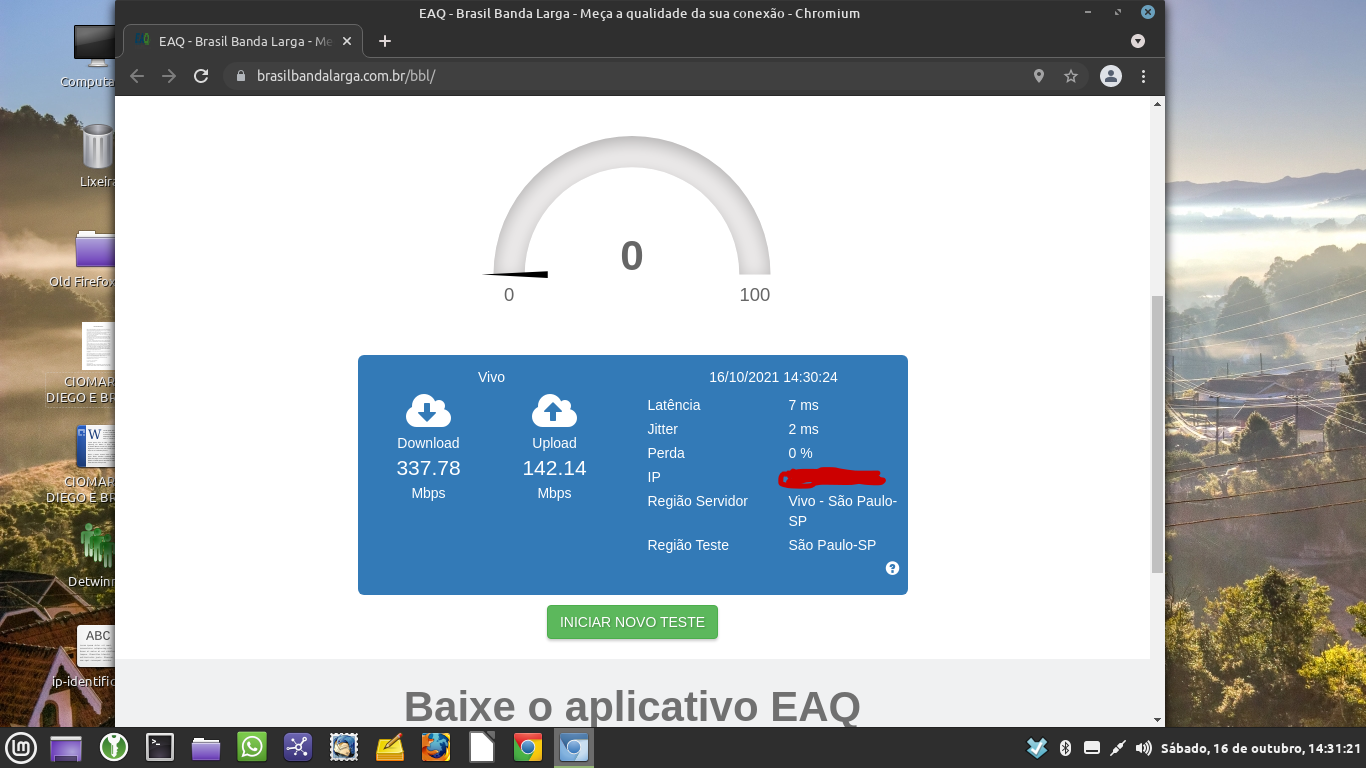Click the Bluetooth tray icon
Image resolution: width=1366 pixels, height=768 pixels.
pyautogui.click(x=1065, y=748)
